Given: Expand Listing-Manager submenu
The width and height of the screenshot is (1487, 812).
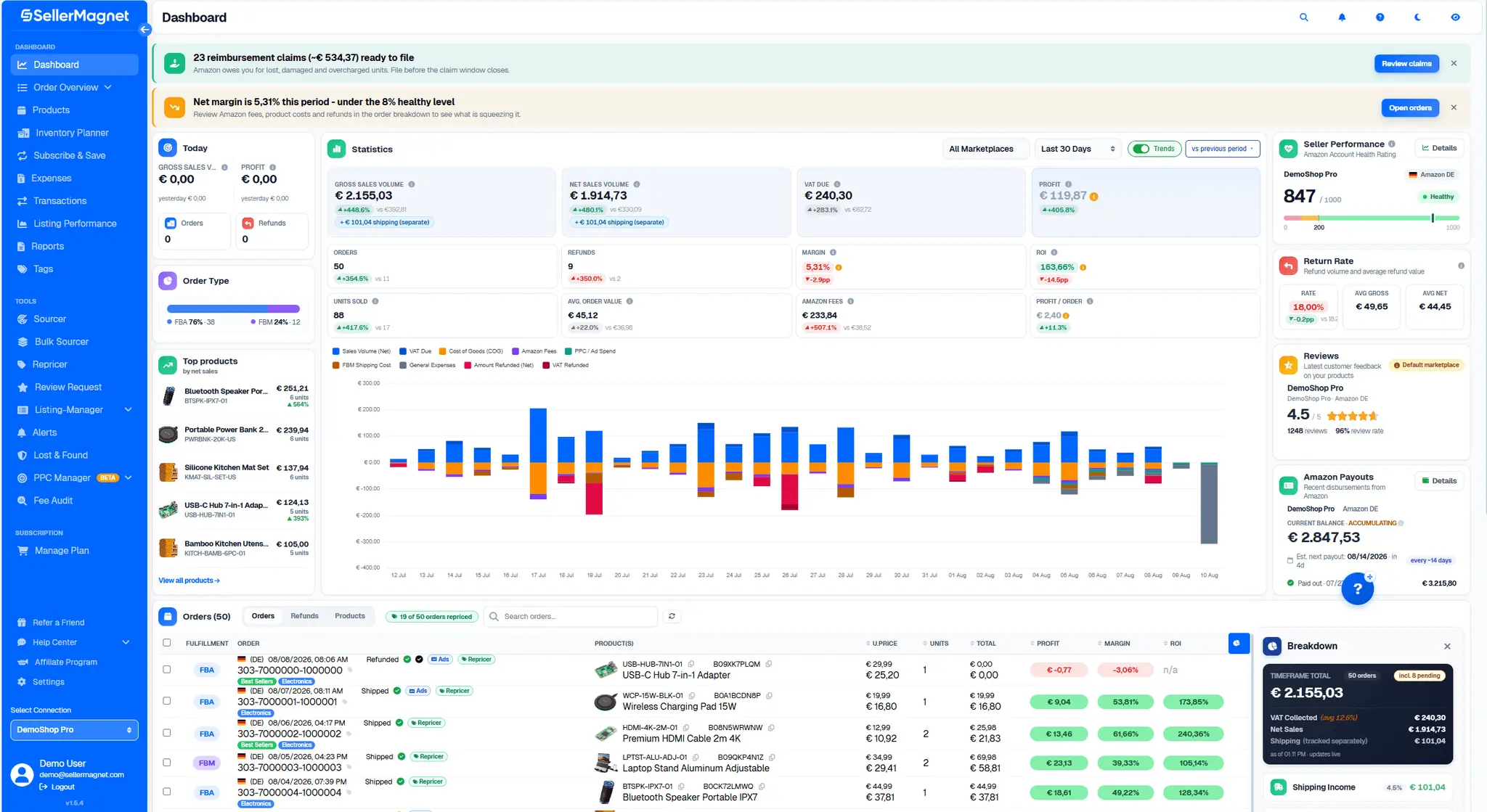Looking at the screenshot, I should (x=129, y=410).
